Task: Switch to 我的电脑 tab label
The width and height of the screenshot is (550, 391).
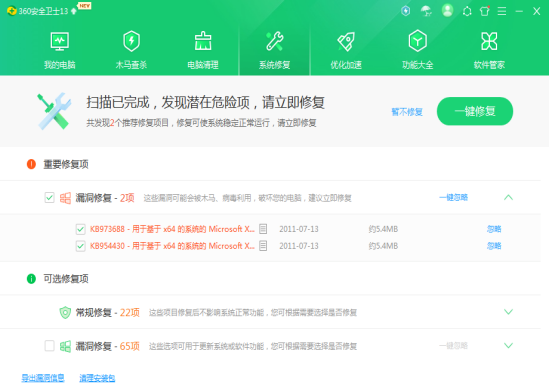Action: tap(60, 65)
